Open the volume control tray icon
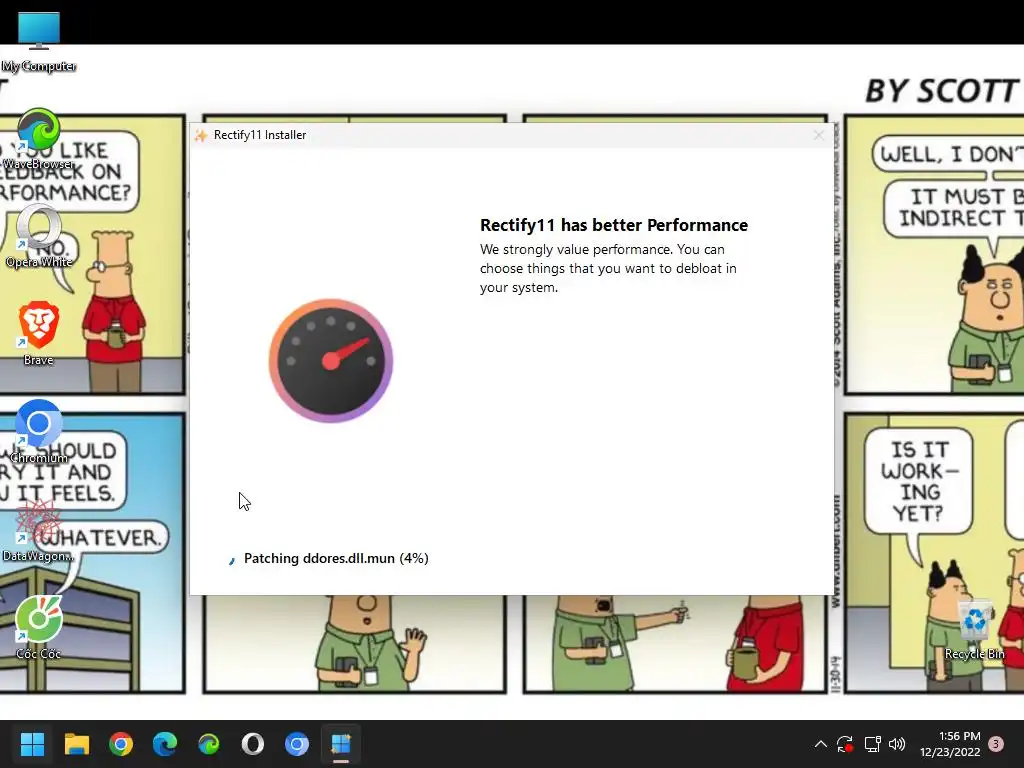Screen dimensions: 1024x768 click(x=897, y=744)
